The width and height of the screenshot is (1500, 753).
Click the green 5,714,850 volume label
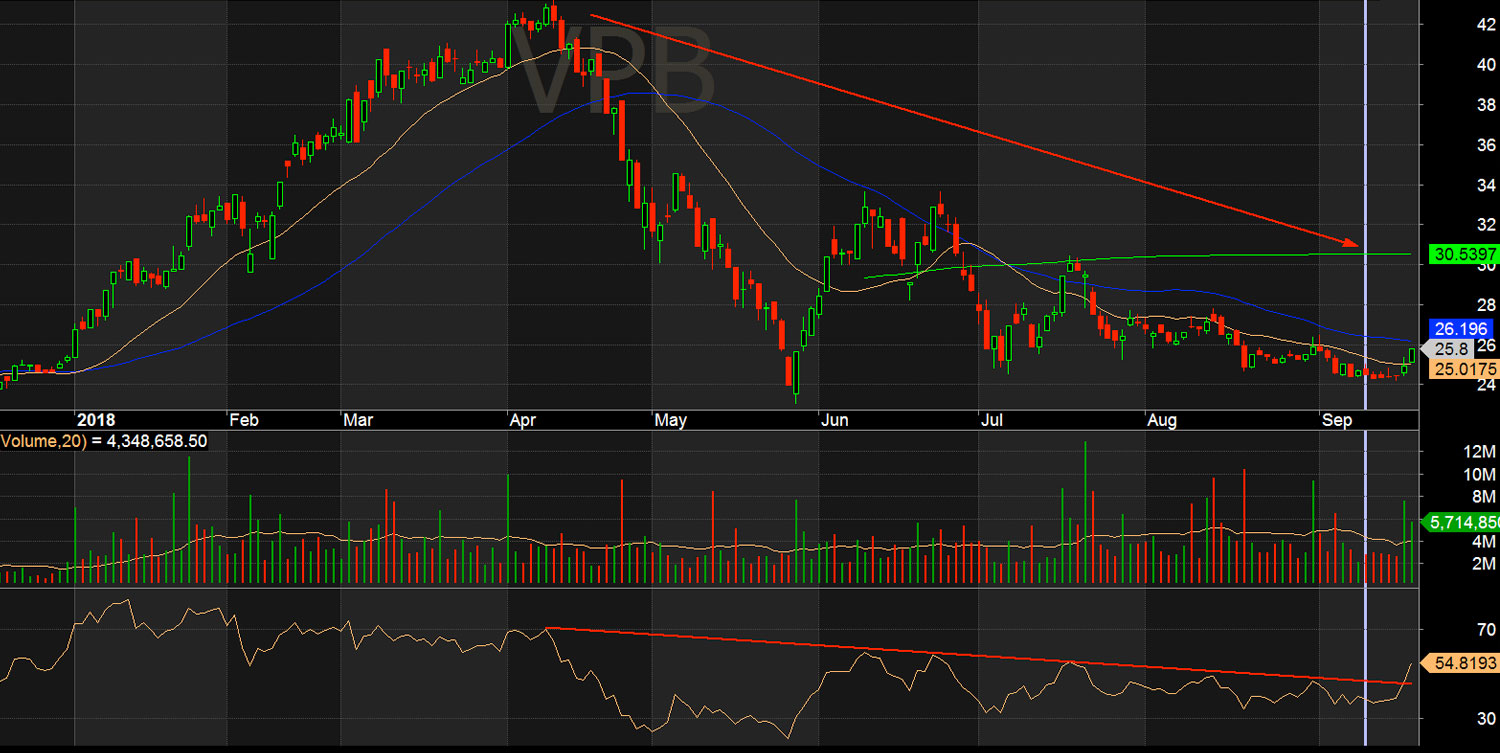point(1461,521)
